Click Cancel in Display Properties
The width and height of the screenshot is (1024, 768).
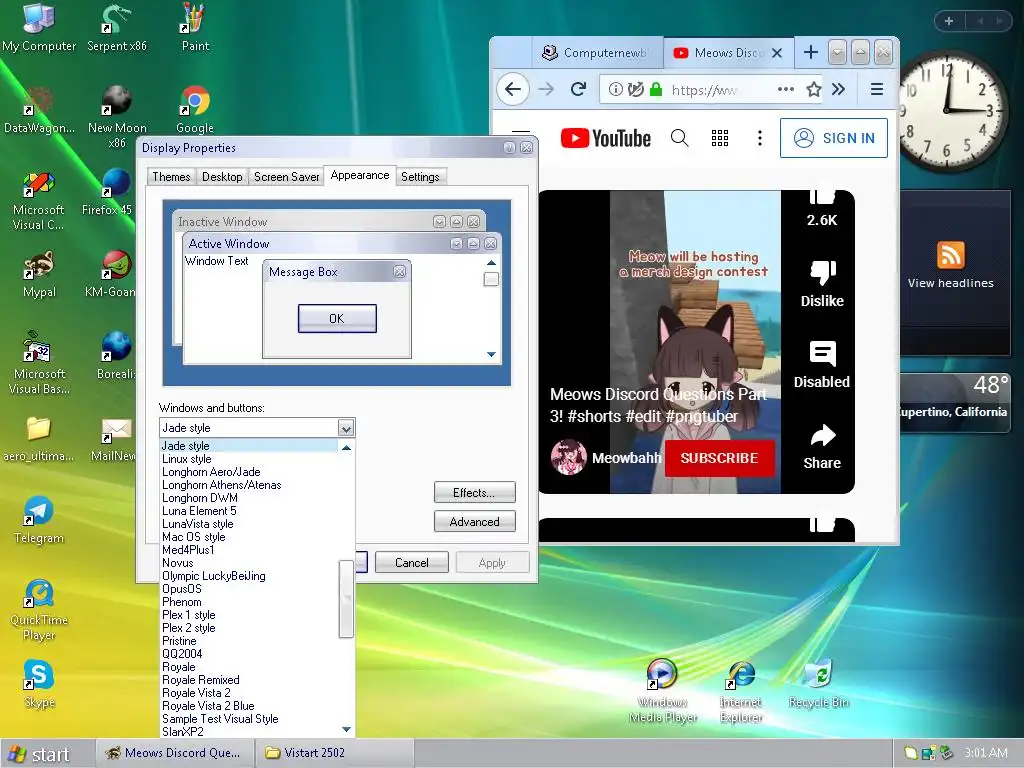pyautogui.click(x=411, y=562)
